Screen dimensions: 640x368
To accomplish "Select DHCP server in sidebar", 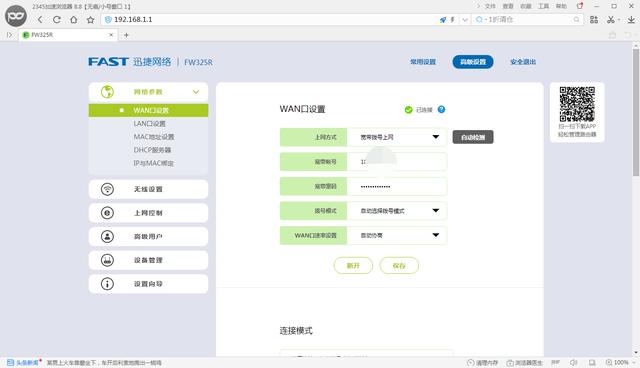I will [152, 150].
